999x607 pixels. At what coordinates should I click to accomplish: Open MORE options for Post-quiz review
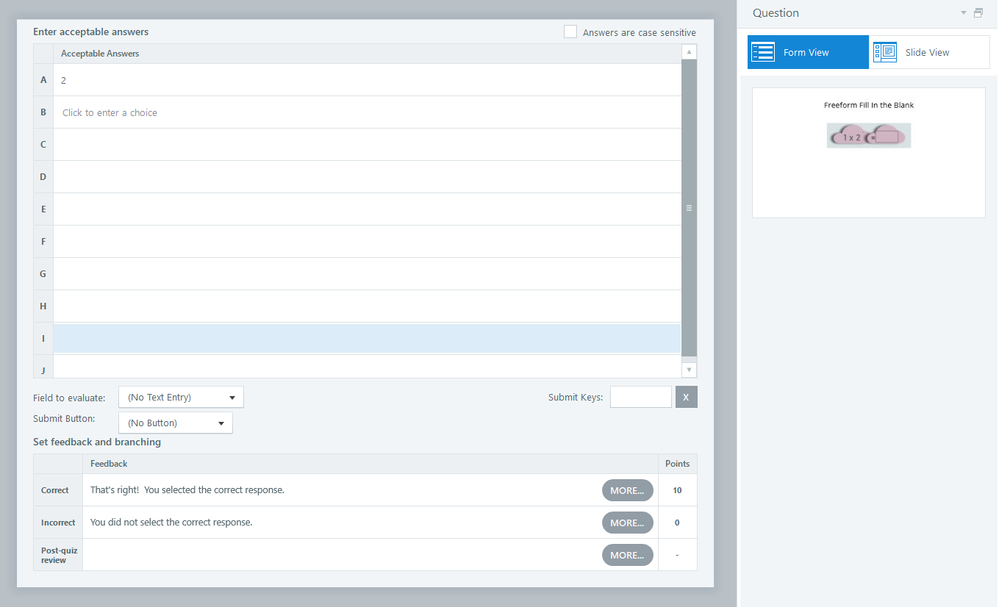point(628,555)
